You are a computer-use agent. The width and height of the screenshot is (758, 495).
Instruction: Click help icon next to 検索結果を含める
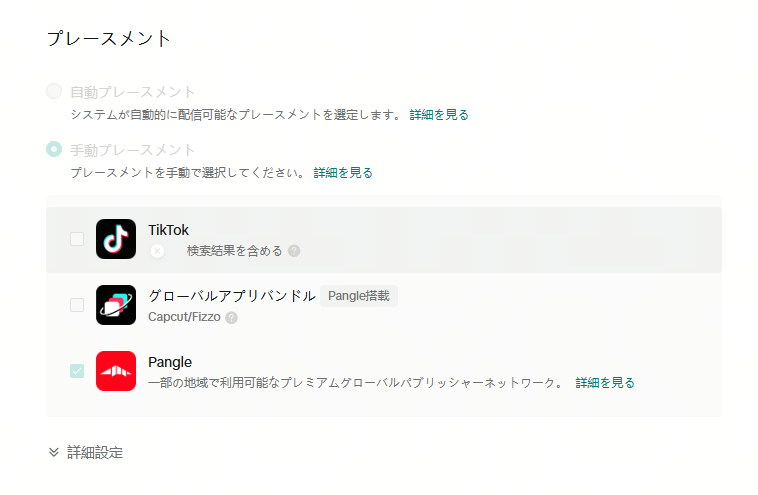294,251
